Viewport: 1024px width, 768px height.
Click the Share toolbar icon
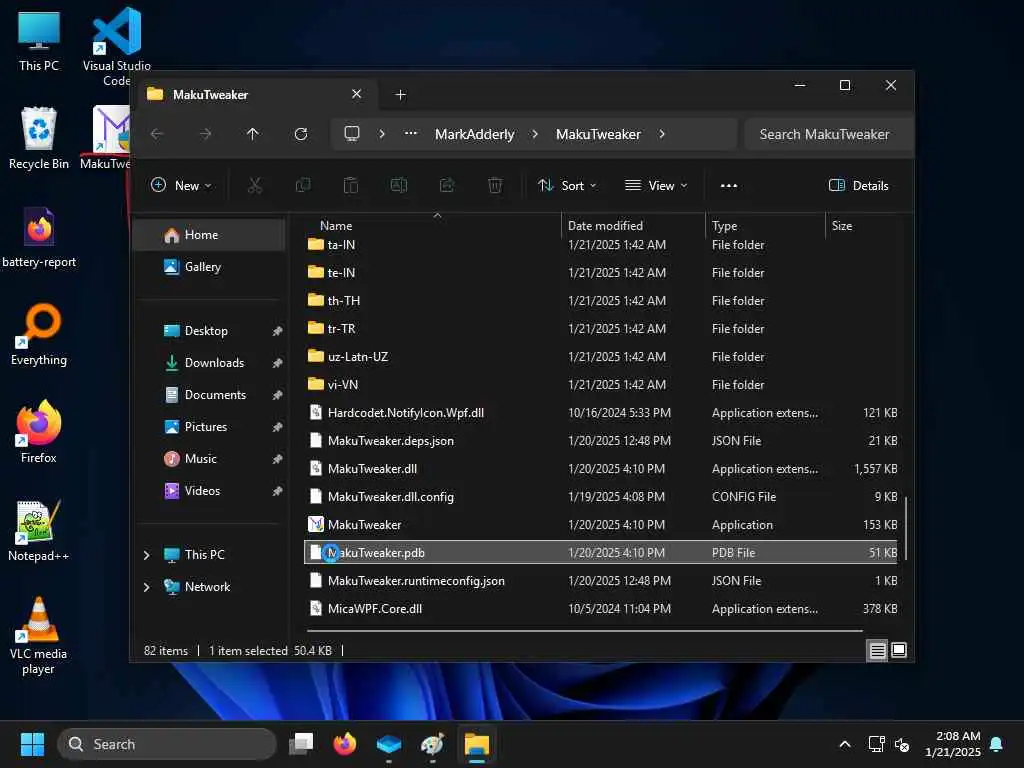tap(447, 185)
